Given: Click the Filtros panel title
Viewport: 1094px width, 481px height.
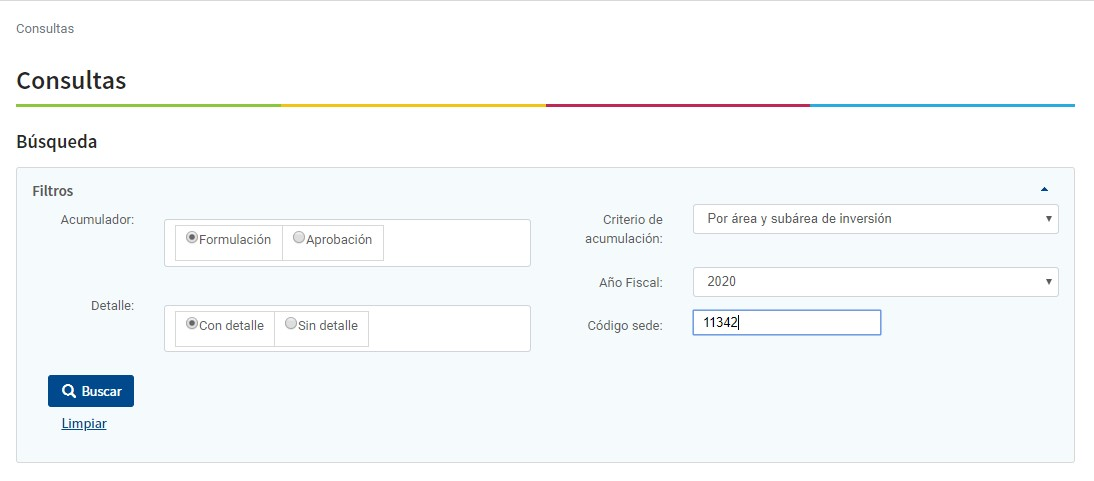Looking at the screenshot, I should 52,190.
